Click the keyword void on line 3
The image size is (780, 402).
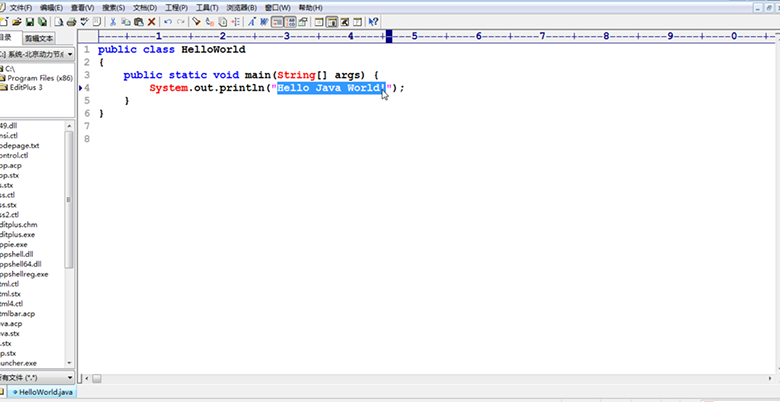tap(226, 75)
